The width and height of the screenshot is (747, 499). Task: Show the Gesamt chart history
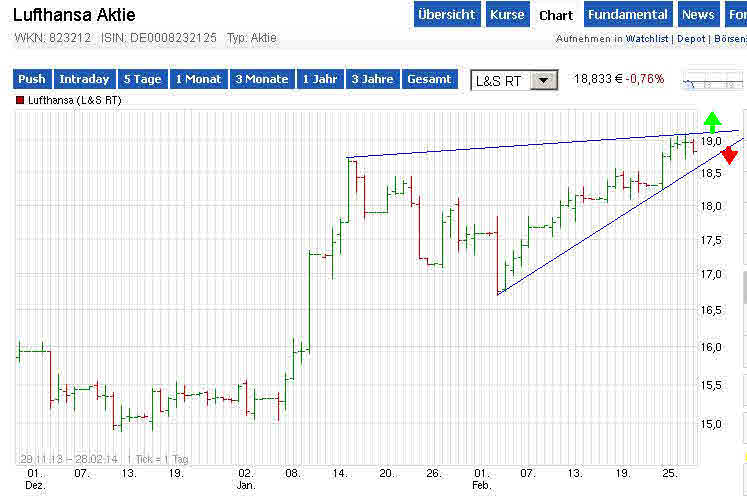point(429,79)
